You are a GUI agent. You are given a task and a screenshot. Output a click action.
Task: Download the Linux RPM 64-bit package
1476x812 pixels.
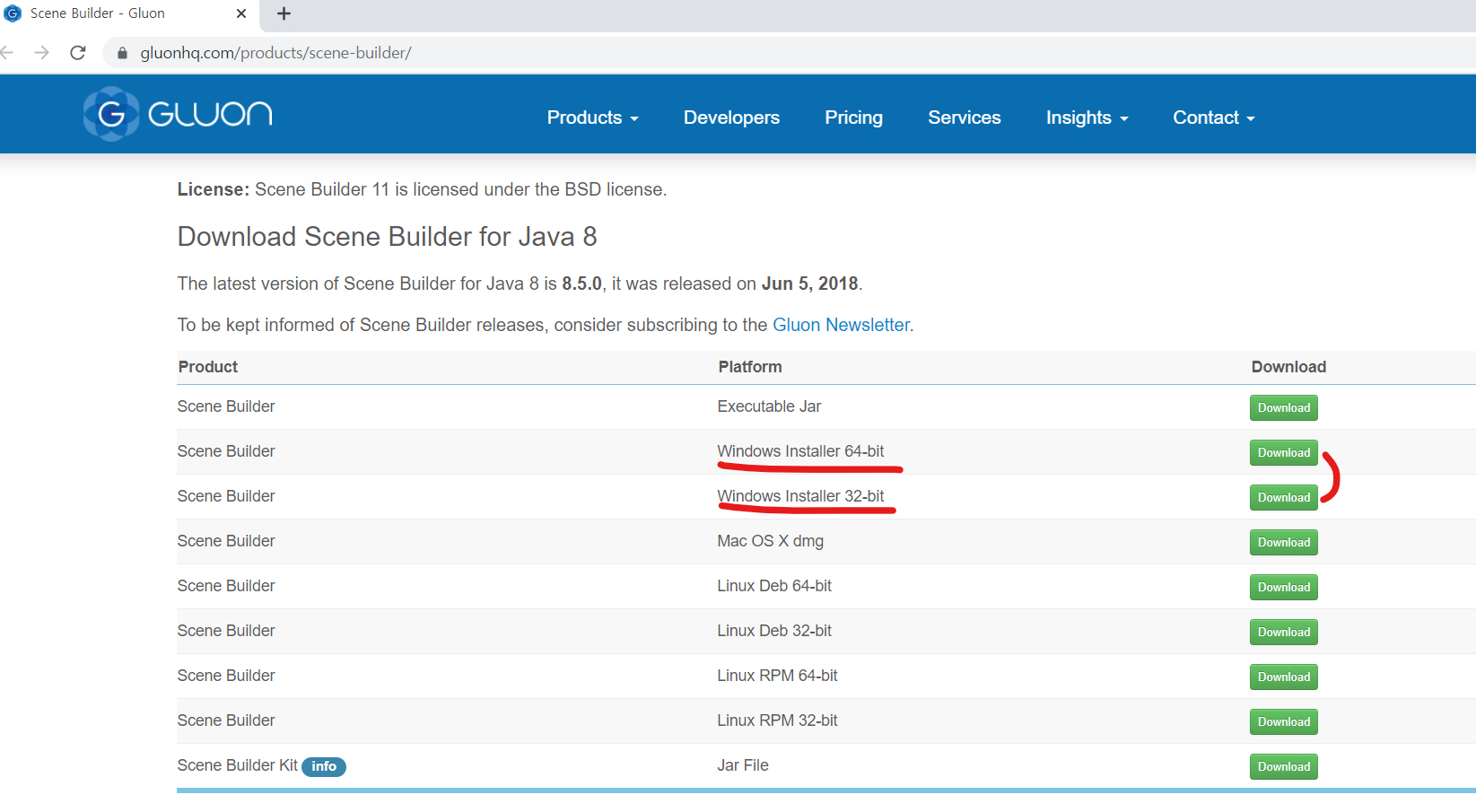(x=1283, y=677)
